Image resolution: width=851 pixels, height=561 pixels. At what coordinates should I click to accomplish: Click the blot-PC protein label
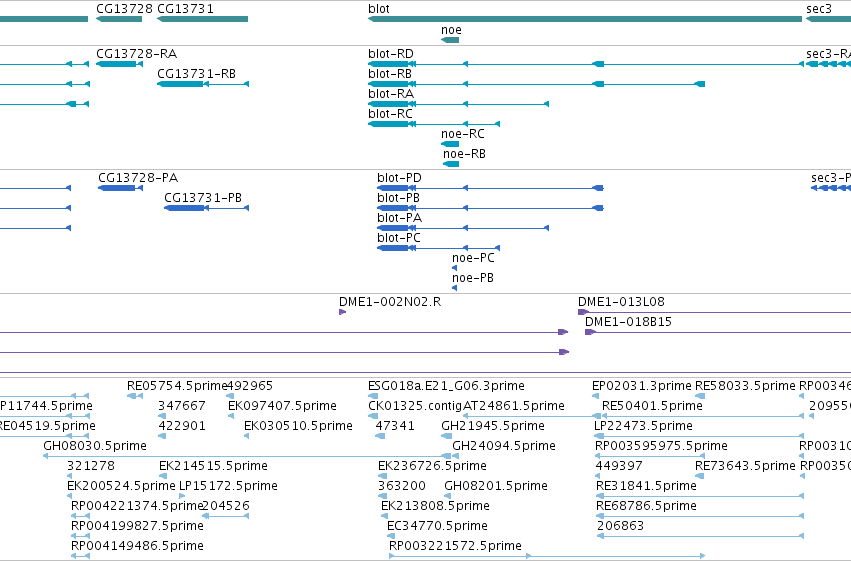tap(398, 238)
